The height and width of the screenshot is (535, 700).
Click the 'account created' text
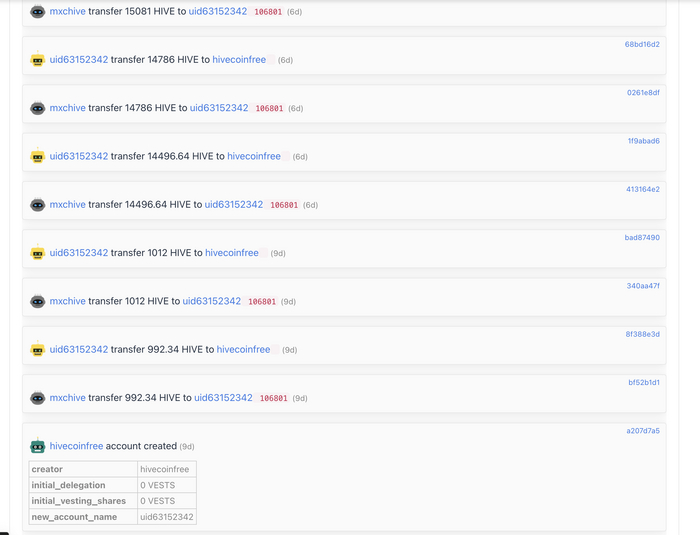click(141, 446)
